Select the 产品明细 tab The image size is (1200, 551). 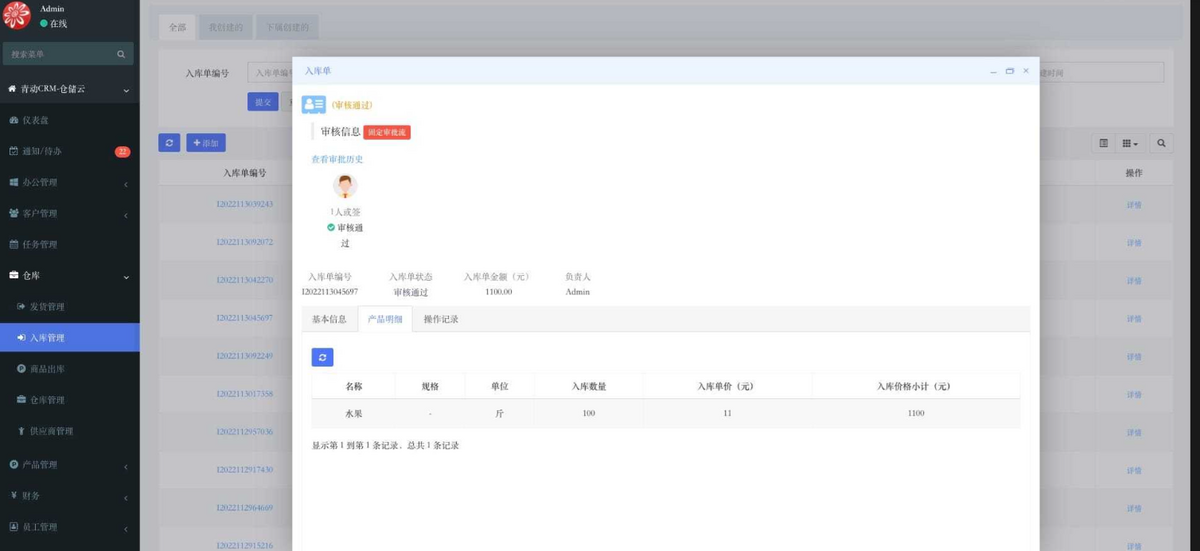click(x=385, y=319)
